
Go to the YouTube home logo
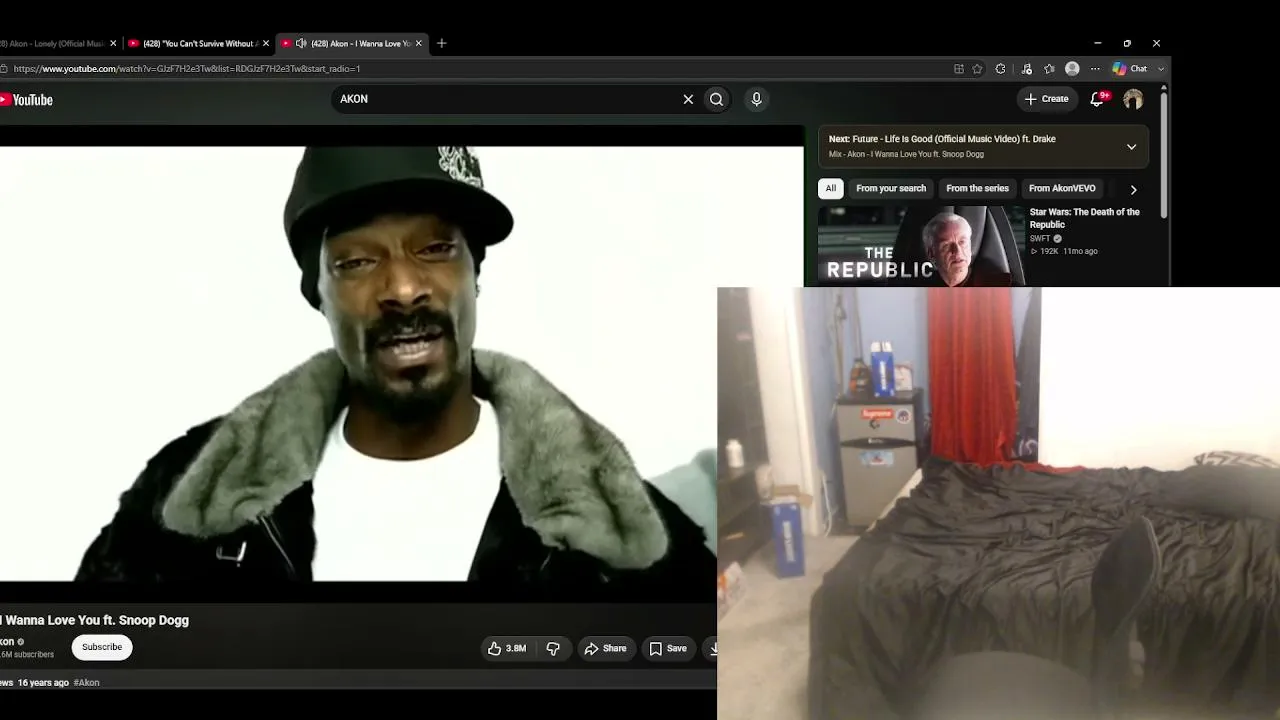tap(27, 99)
